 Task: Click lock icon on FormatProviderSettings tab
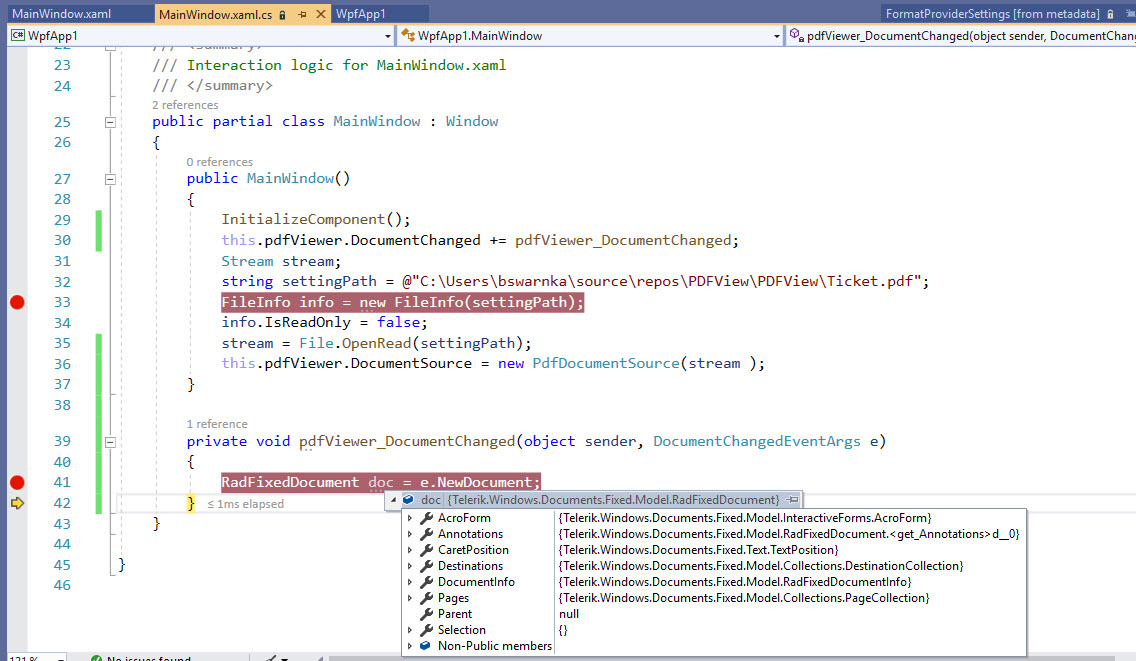tap(1110, 14)
